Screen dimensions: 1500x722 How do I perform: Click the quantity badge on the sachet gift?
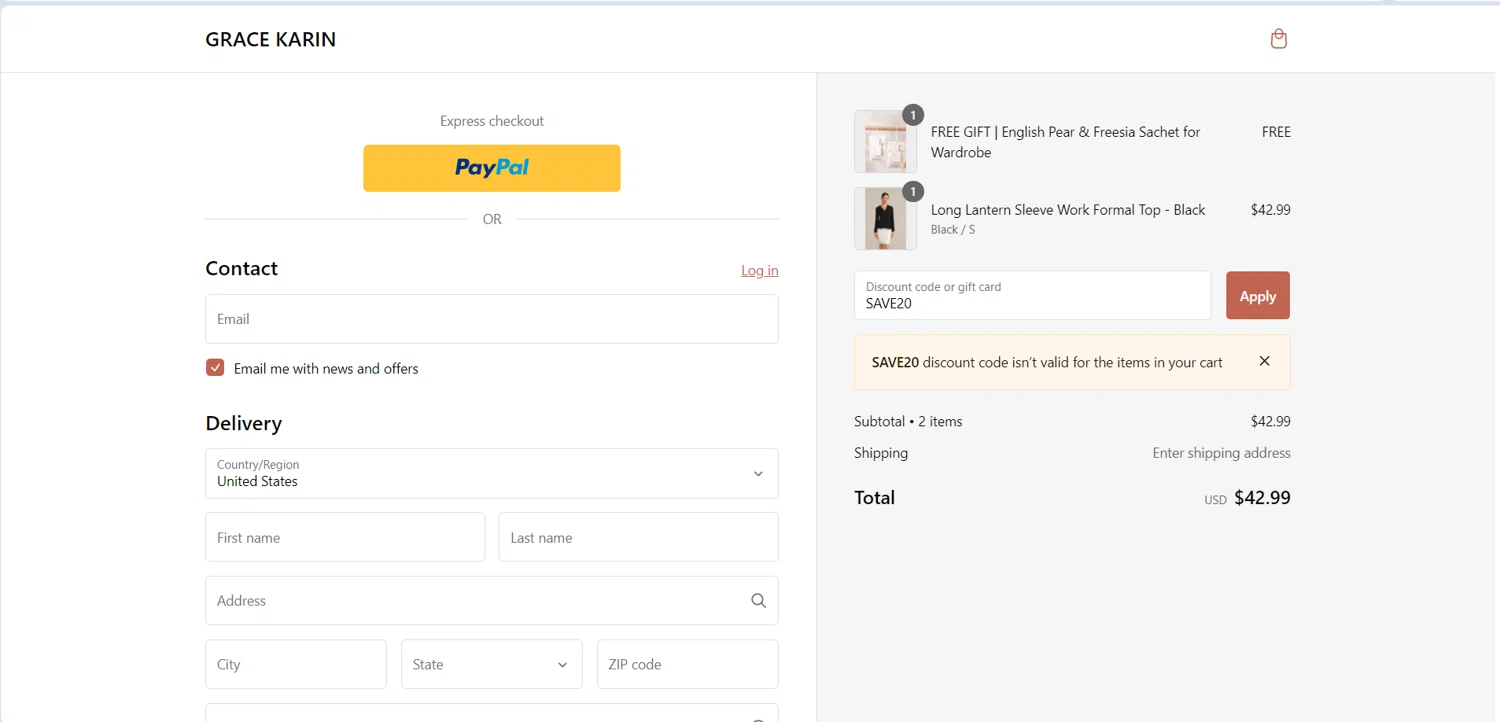click(912, 115)
